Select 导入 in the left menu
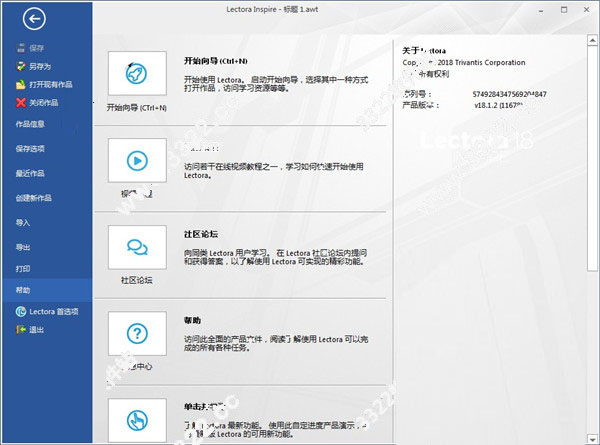 [x=23, y=222]
